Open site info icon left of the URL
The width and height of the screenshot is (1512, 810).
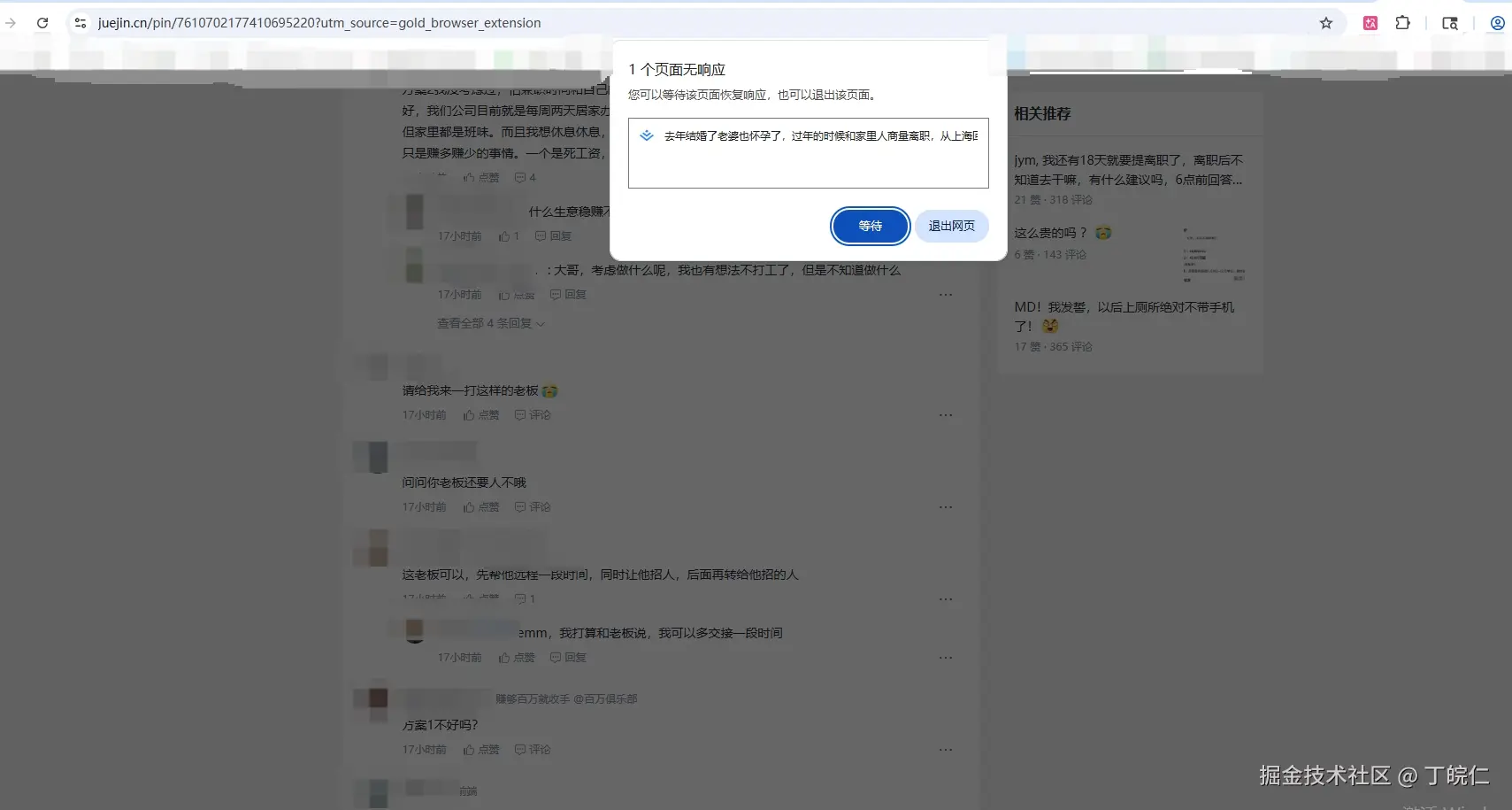pos(81,22)
